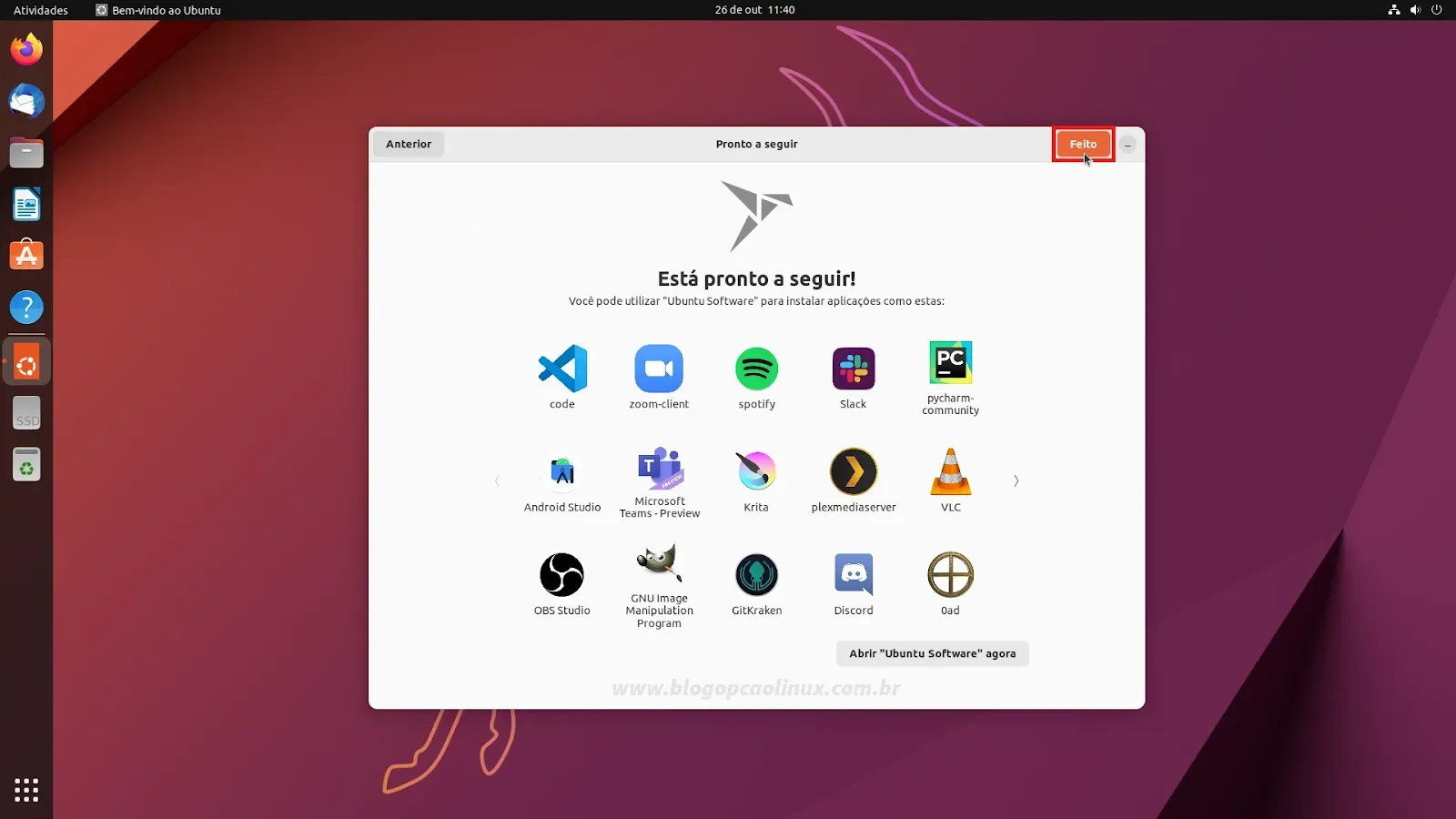Open Thunderbird mail from the dock

(x=26, y=101)
